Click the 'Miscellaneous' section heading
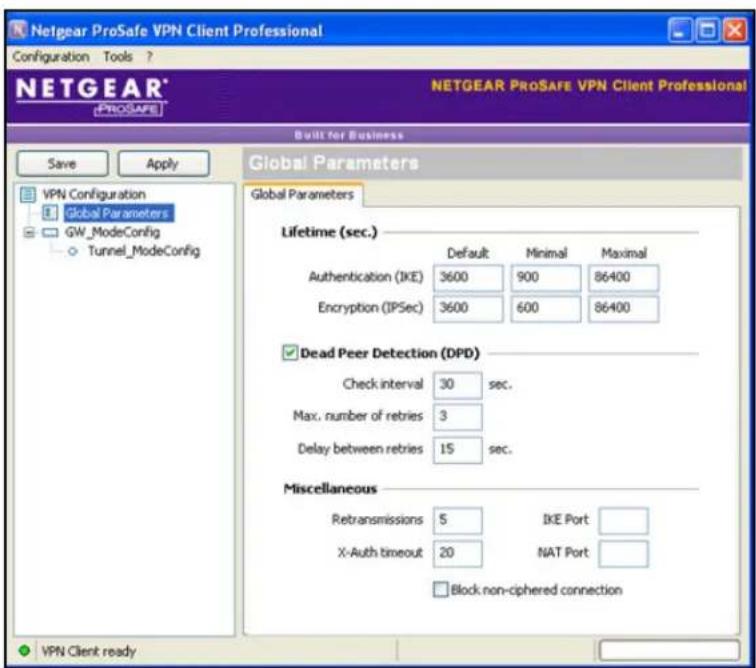The width and height of the screenshot is (756, 668). 330,489
